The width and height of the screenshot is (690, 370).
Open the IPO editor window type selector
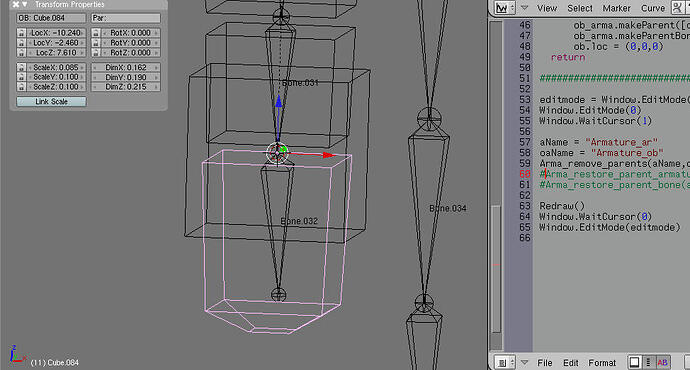click(505, 8)
